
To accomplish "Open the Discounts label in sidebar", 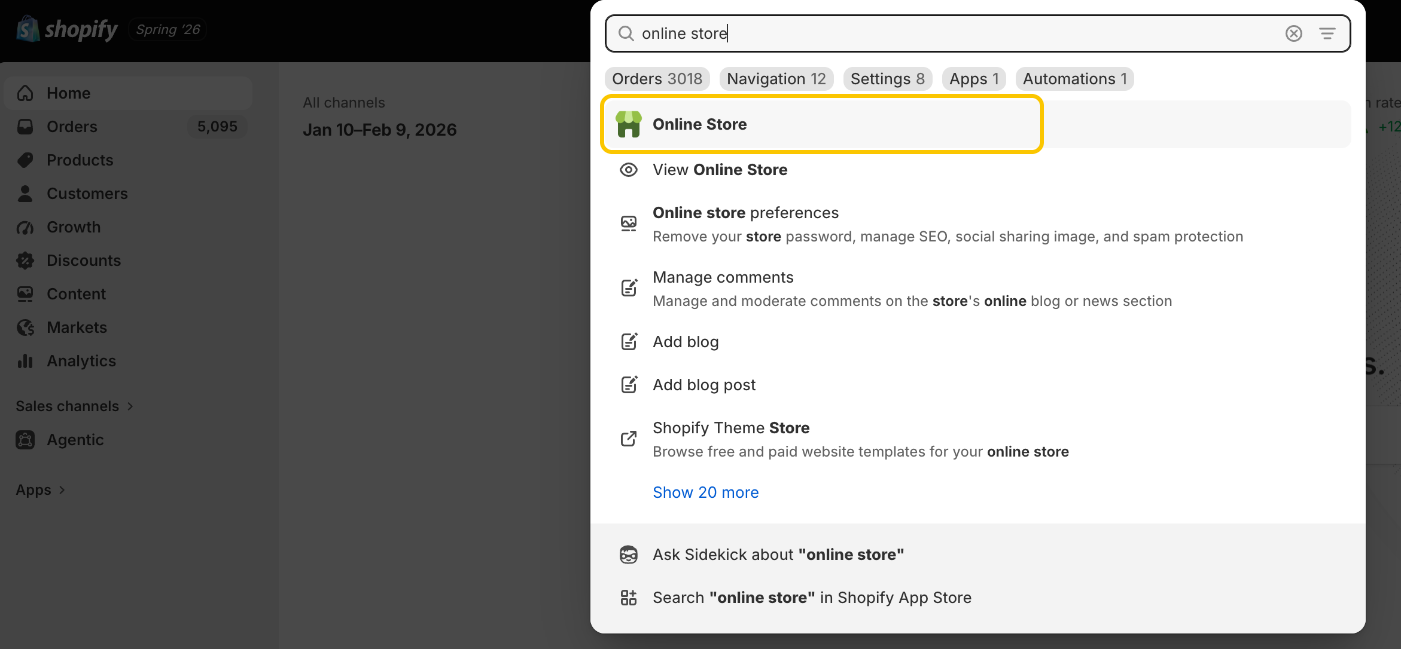I will tap(84, 261).
